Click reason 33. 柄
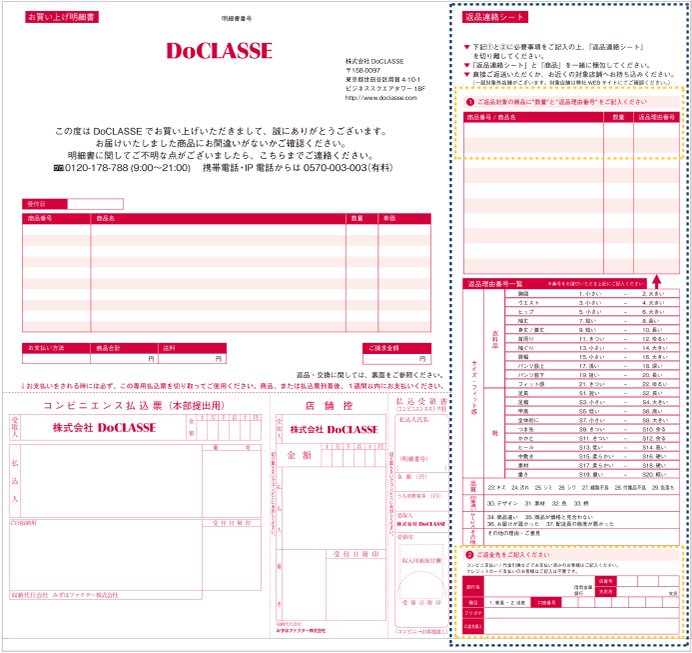Screen dimensions: 692x653 pos(581,503)
